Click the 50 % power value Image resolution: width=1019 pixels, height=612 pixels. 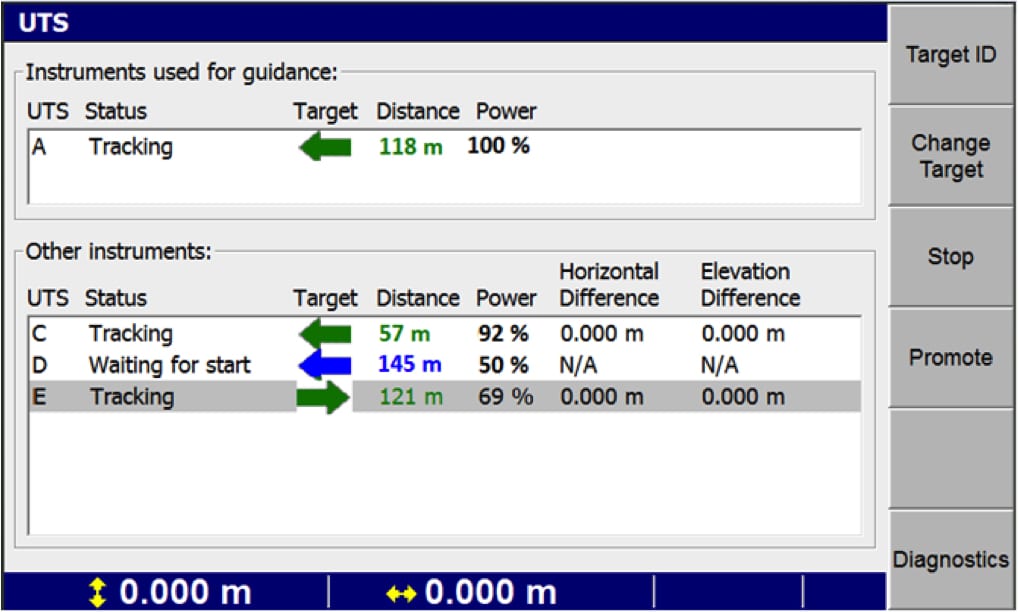(x=504, y=365)
